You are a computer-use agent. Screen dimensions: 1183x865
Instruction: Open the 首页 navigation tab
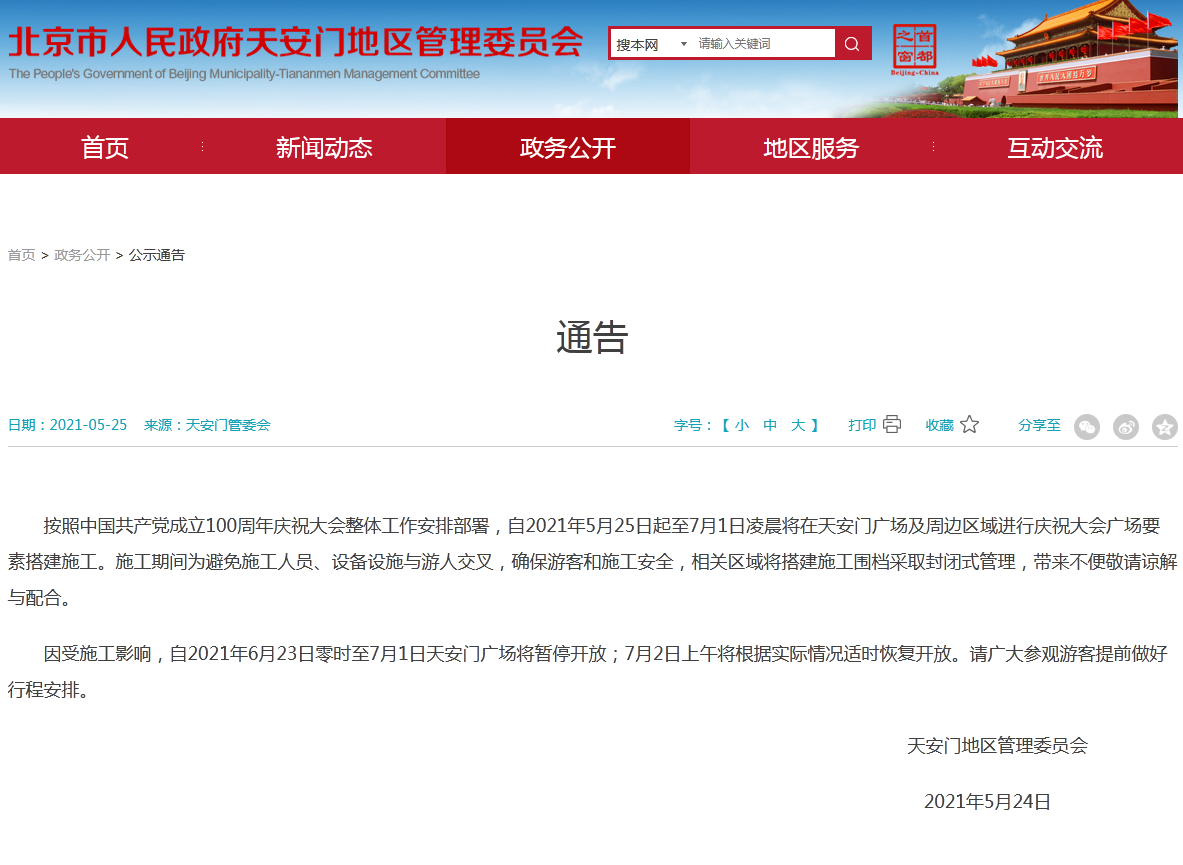[x=104, y=146]
